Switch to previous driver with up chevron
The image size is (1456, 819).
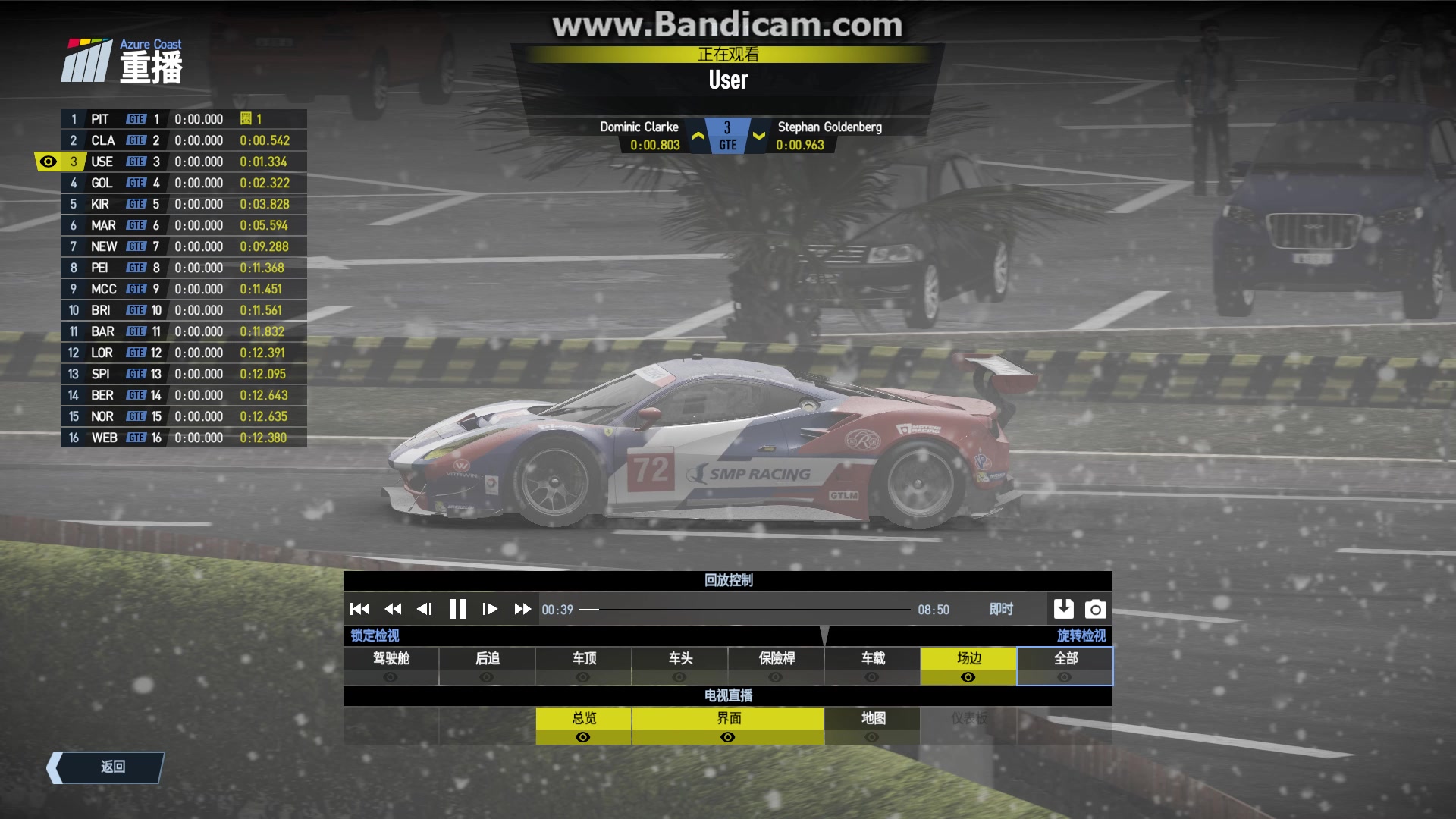pyautogui.click(x=698, y=136)
